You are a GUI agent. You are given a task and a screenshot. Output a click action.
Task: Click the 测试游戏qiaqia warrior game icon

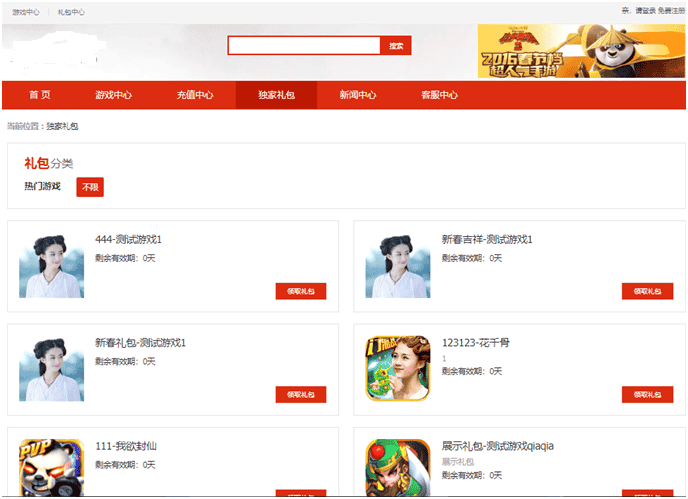(398, 468)
